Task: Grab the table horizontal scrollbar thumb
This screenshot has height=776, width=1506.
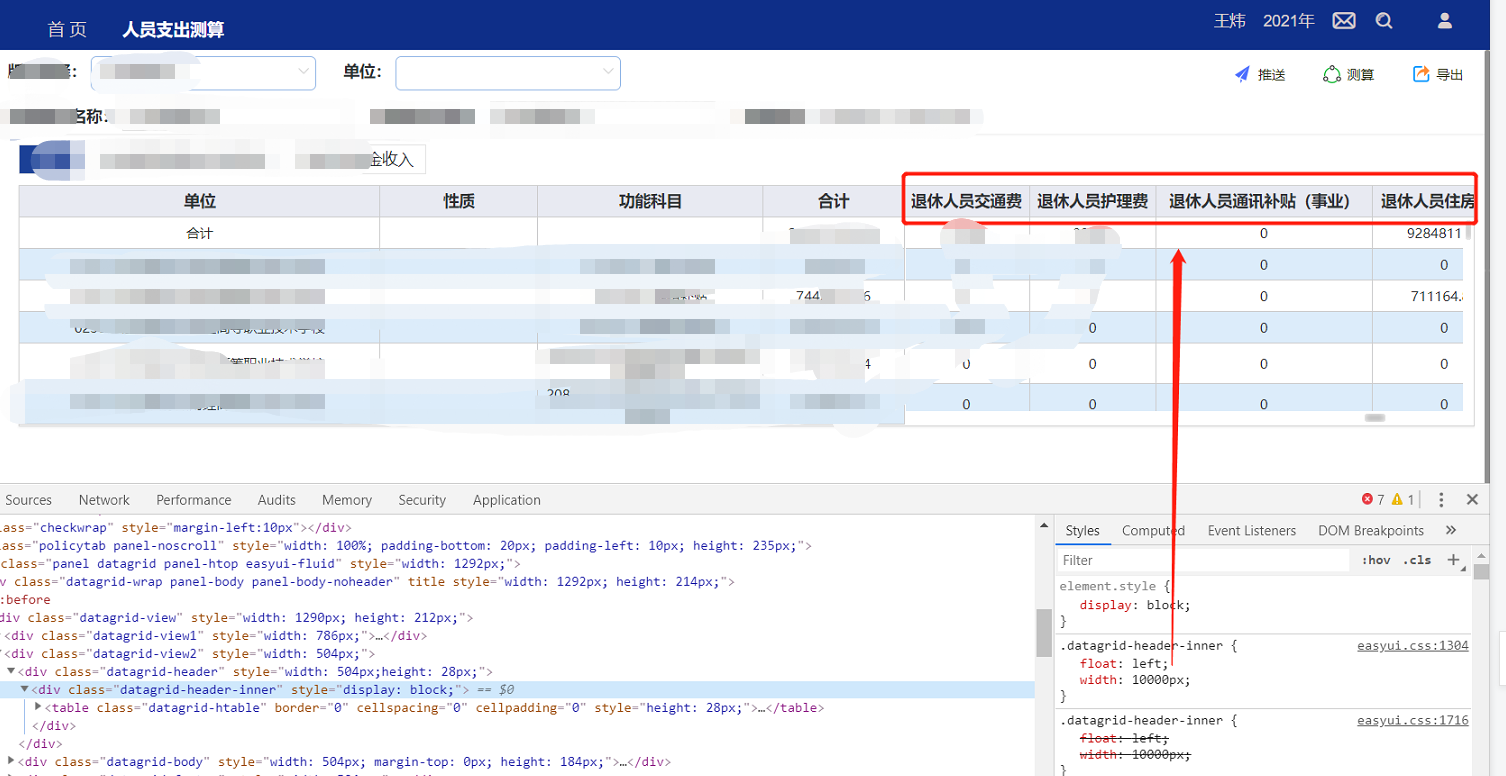Action: pyautogui.click(x=1375, y=417)
